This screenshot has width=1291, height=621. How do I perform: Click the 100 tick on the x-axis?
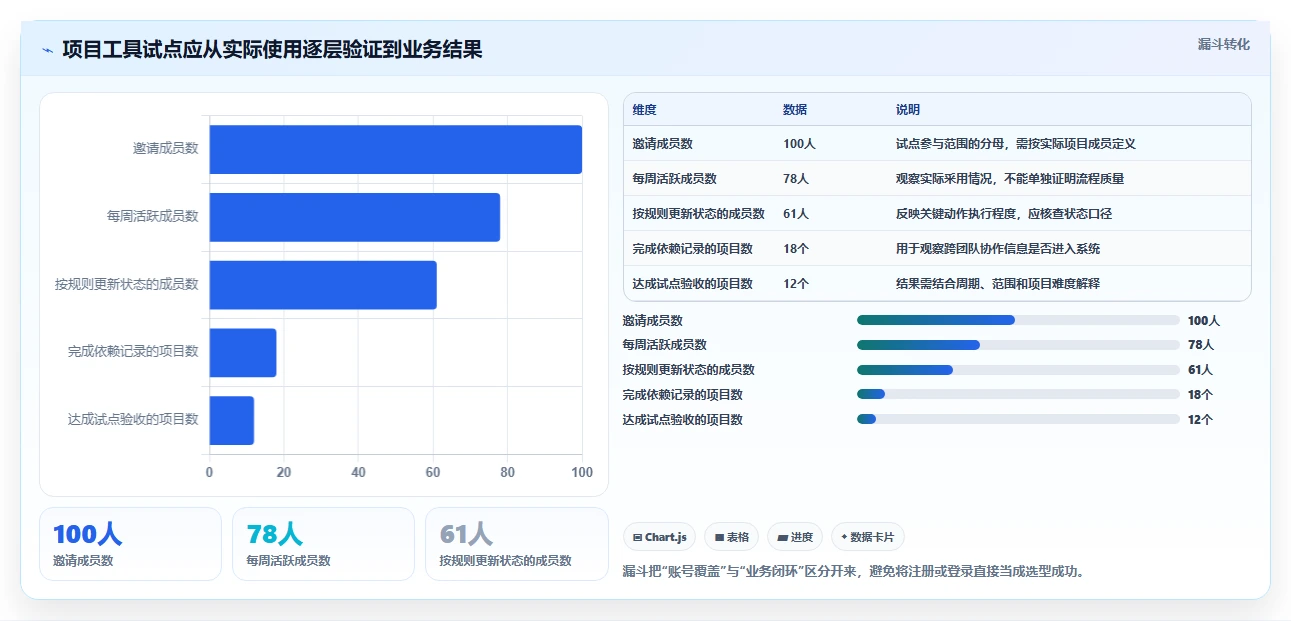[582, 472]
